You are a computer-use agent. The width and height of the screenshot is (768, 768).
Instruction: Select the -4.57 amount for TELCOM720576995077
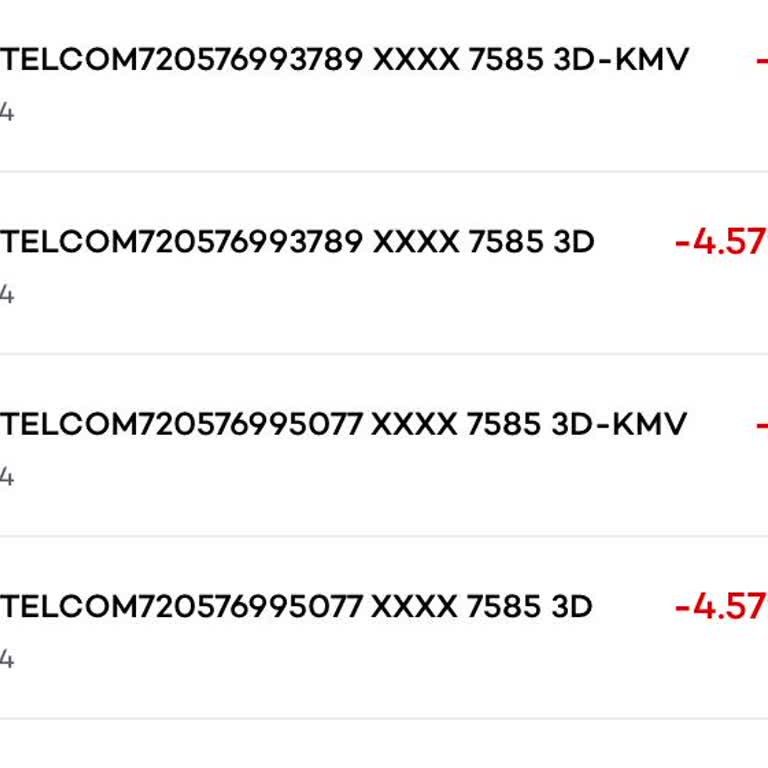click(x=720, y=607)
